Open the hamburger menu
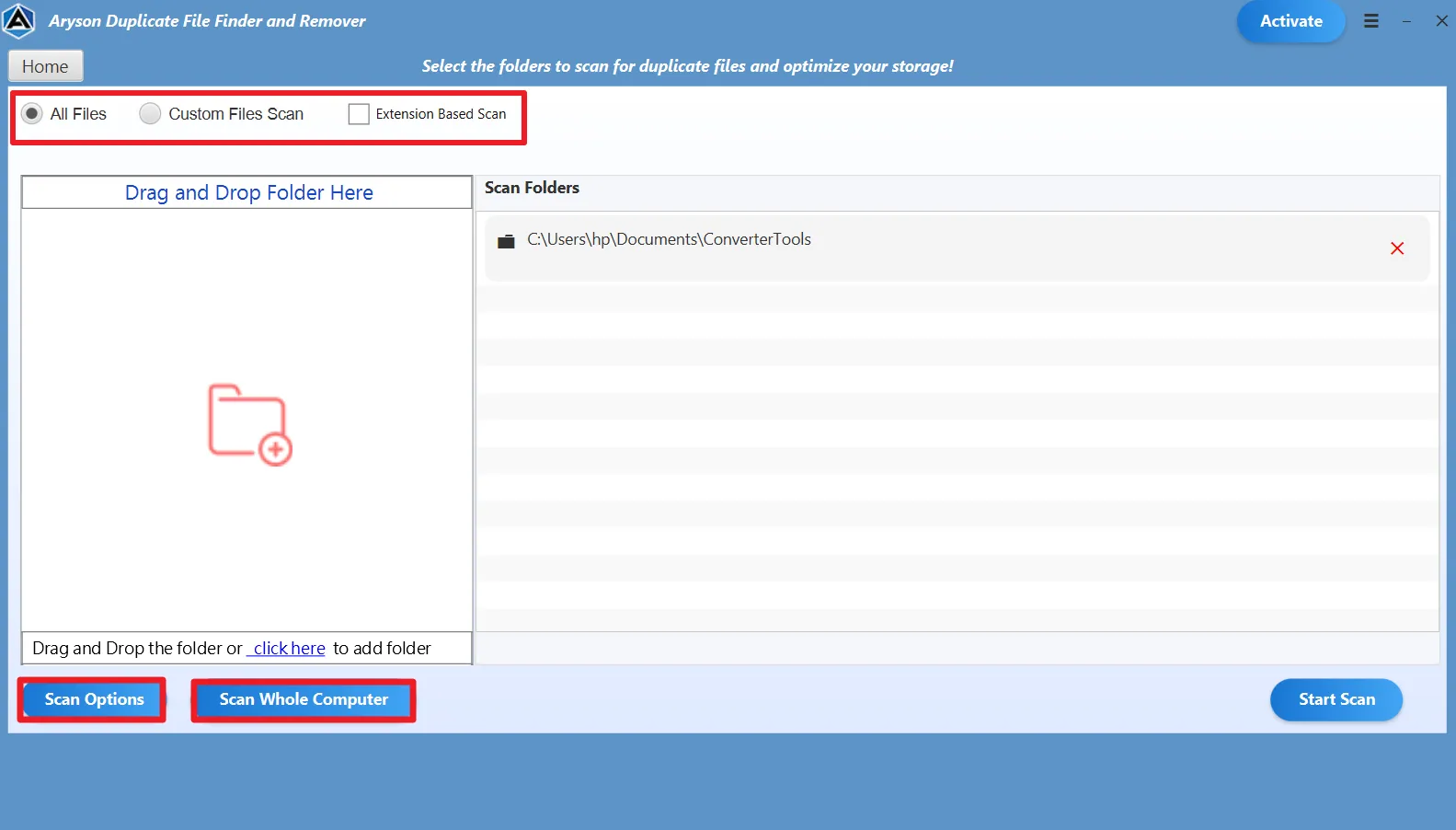This screenshot has height=830, width=1456. (x=1370, y=21)
